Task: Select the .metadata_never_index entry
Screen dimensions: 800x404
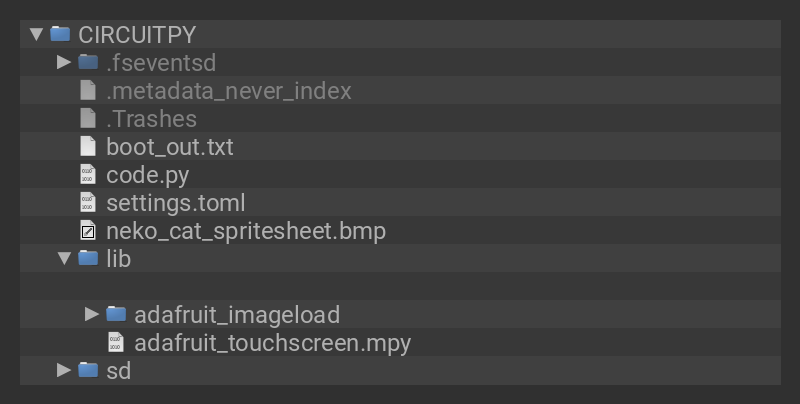Action: pos(229,90)
